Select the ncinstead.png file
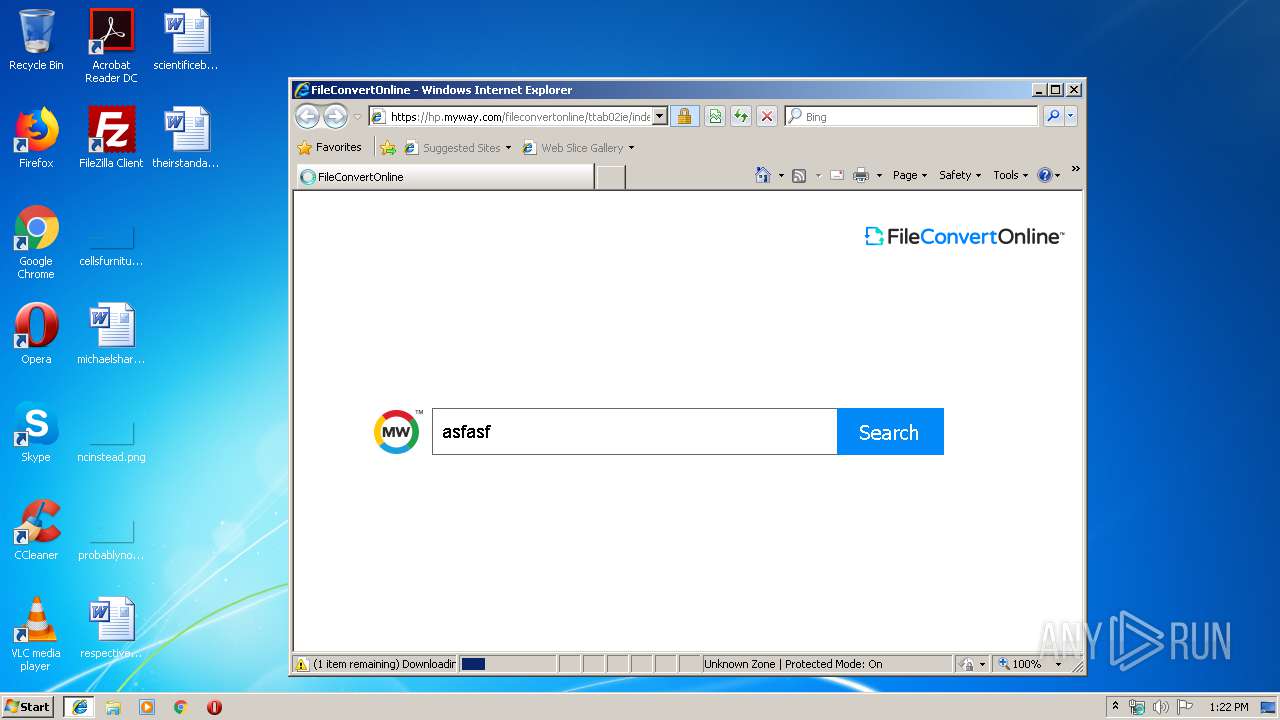The width and height of the screenshot is (1280, 720). click(x=111, y=438)
